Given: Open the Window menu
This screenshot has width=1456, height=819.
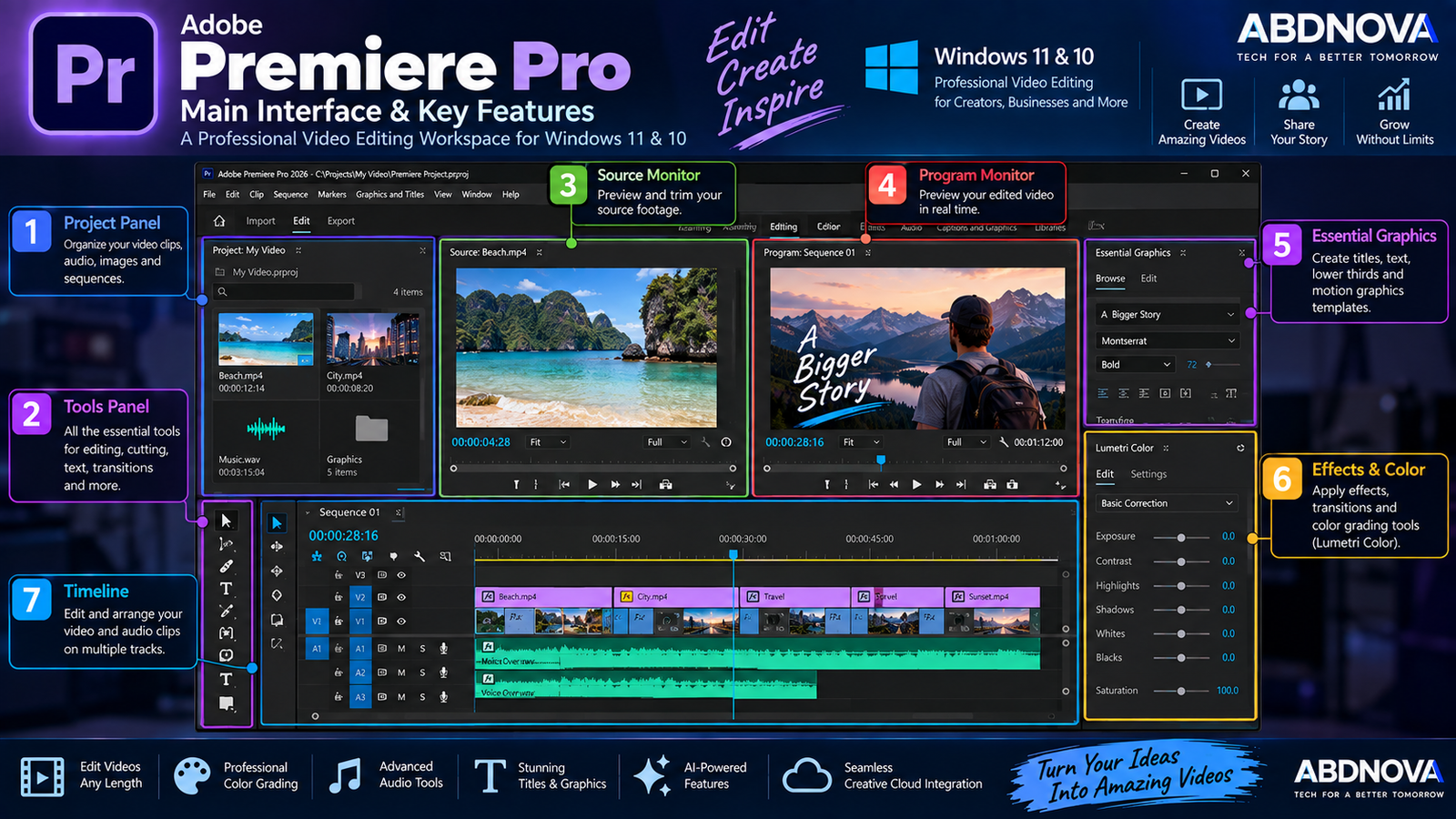Looking at the screenshot, I should point(477,195).
